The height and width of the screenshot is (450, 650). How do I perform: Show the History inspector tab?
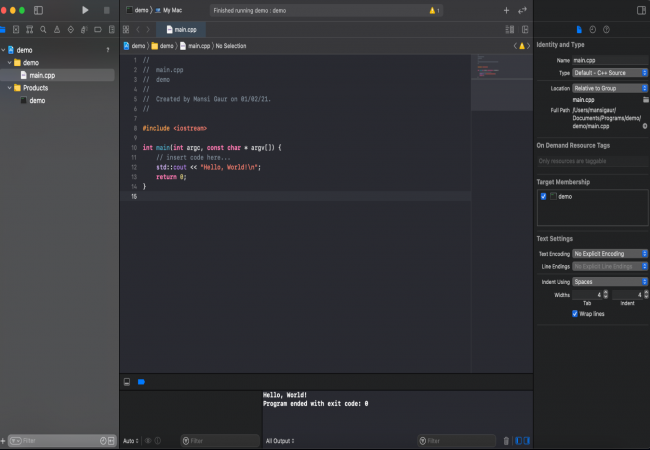point(593,29)
